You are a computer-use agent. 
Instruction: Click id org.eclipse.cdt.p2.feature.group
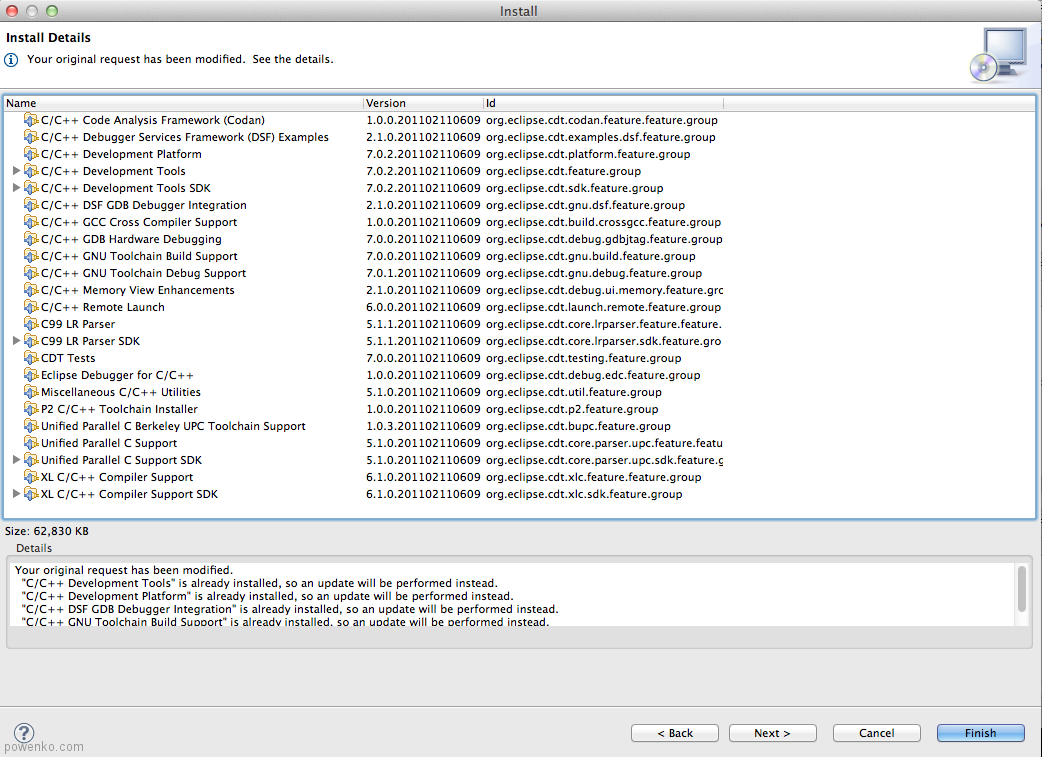[572, 409]
